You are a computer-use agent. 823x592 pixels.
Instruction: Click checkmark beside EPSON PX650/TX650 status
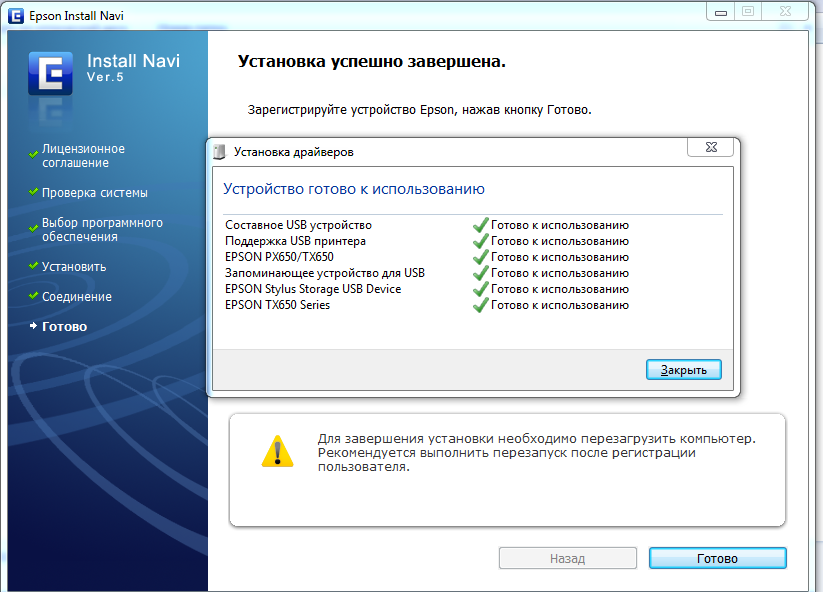click(x=480, y=257)
